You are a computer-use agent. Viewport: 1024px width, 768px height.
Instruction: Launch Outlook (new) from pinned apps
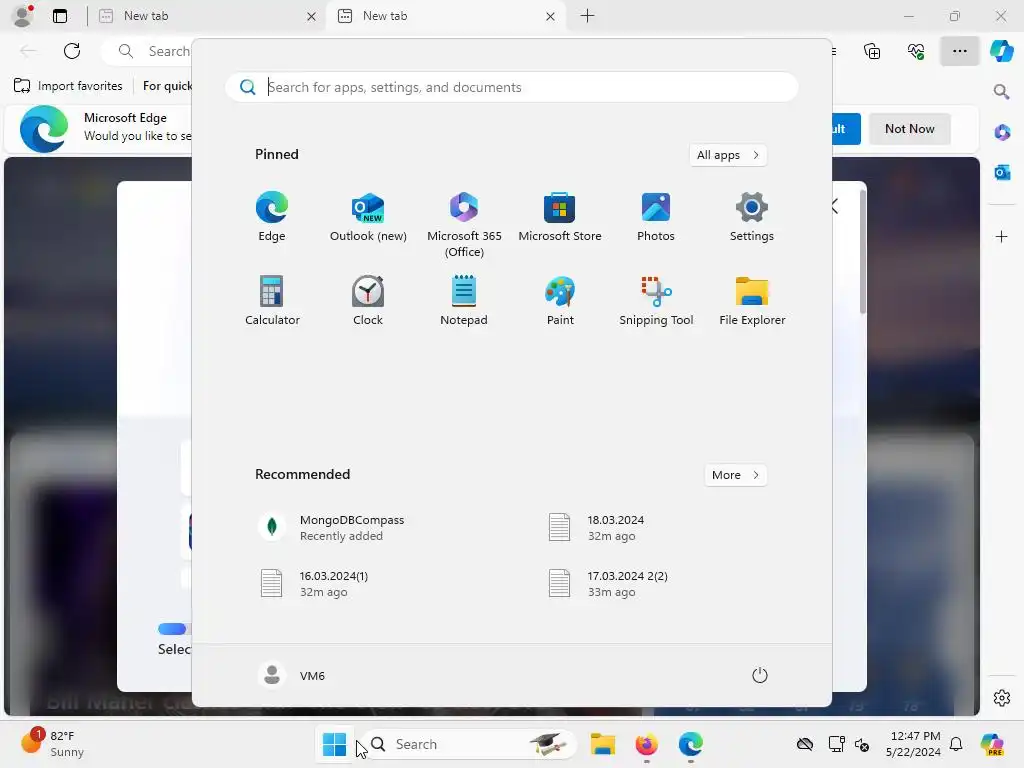[368, 217]
